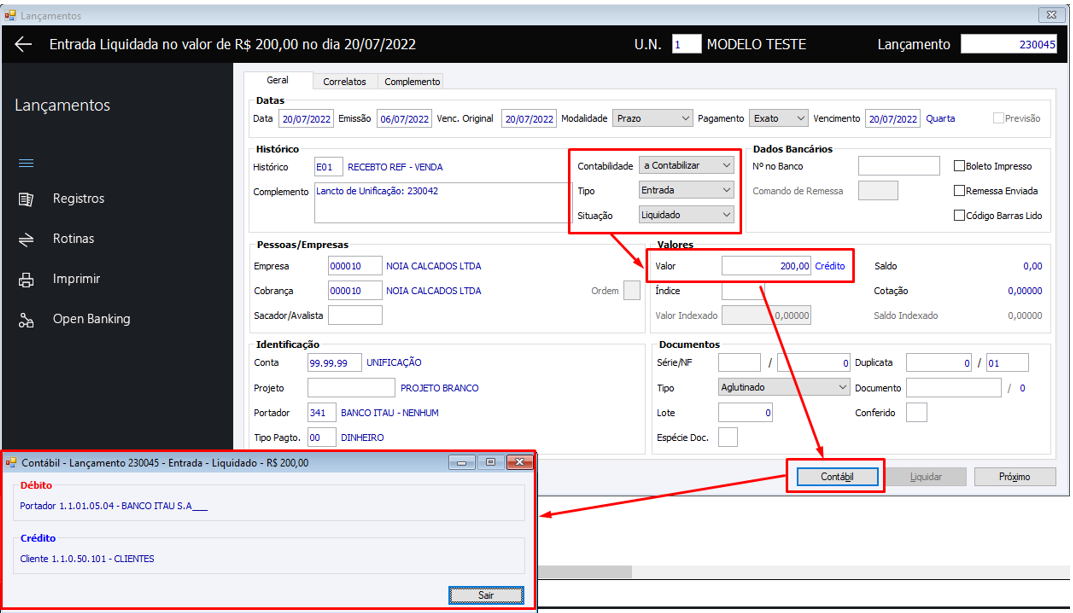Click 'RECEBTO REF - VENDA' text
The image size is (1073, 613).
(395, 167)
